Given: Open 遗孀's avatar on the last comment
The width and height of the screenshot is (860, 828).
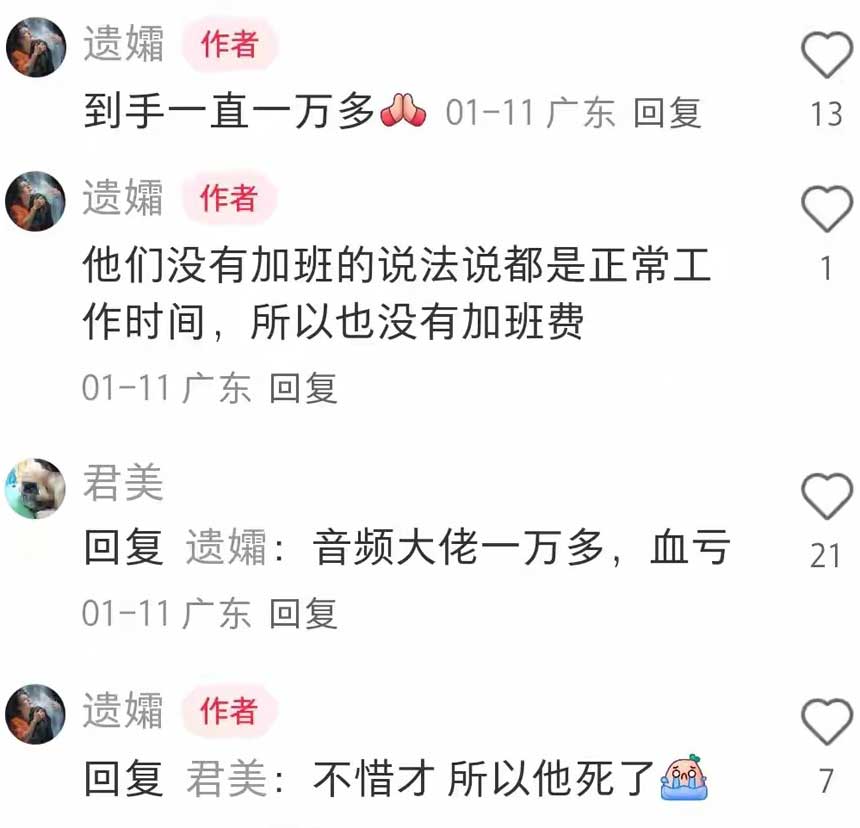Looking at the screenshot, I should [36, 714].
